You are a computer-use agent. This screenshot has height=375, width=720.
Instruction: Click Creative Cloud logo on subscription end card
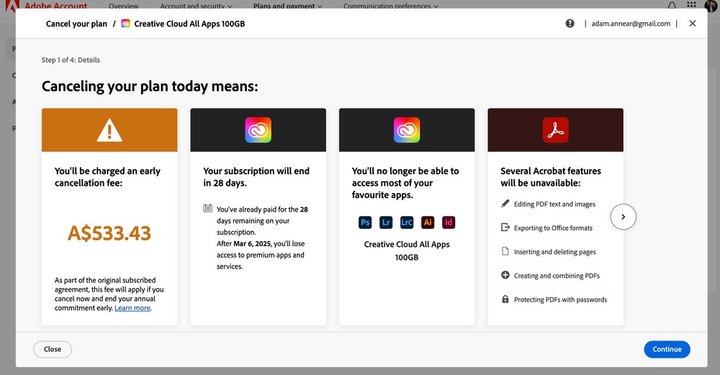[x=258, y=130]
